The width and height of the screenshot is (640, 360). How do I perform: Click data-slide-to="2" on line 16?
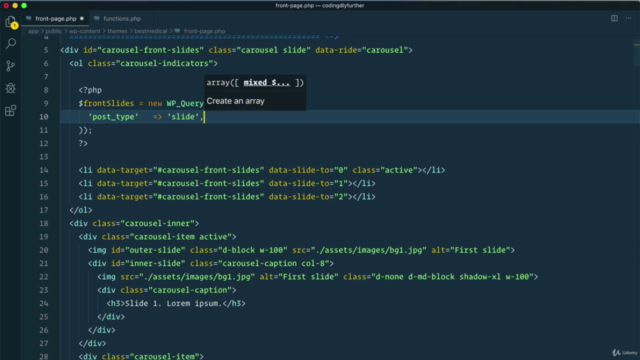(308, 197)
